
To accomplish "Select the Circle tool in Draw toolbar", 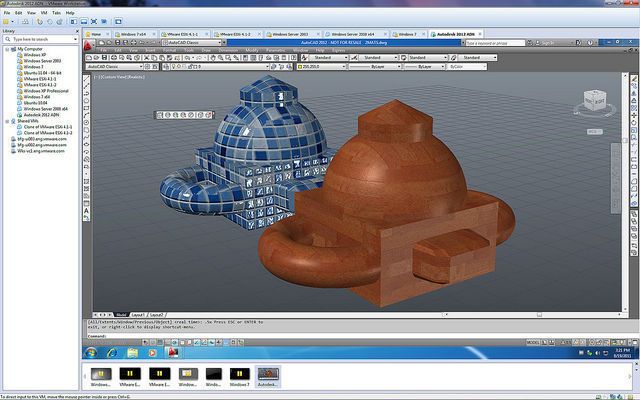I will click(87, 123).
